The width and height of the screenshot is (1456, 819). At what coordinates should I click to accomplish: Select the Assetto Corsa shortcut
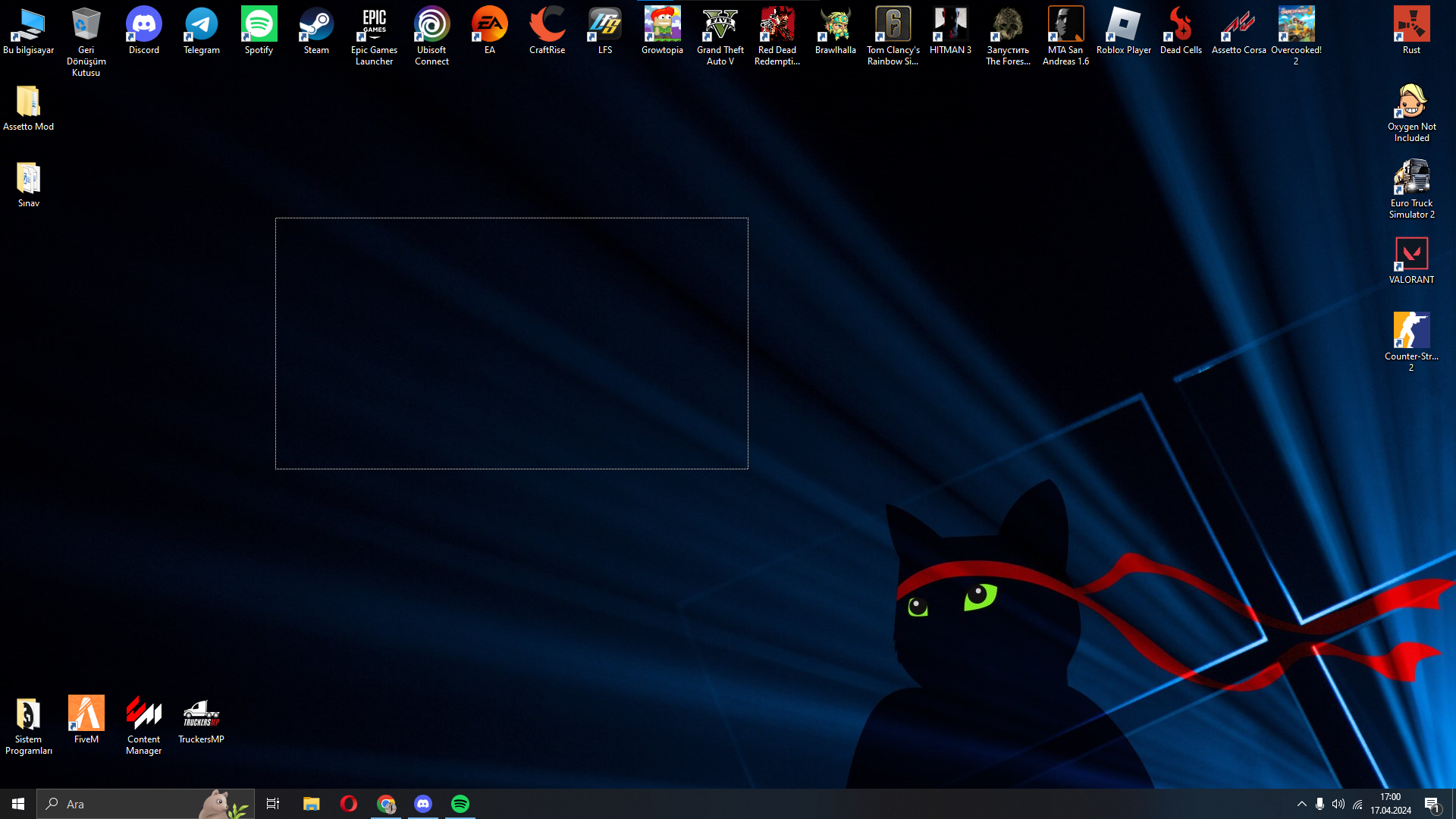pyautogui.click(x=1239, y=31)
